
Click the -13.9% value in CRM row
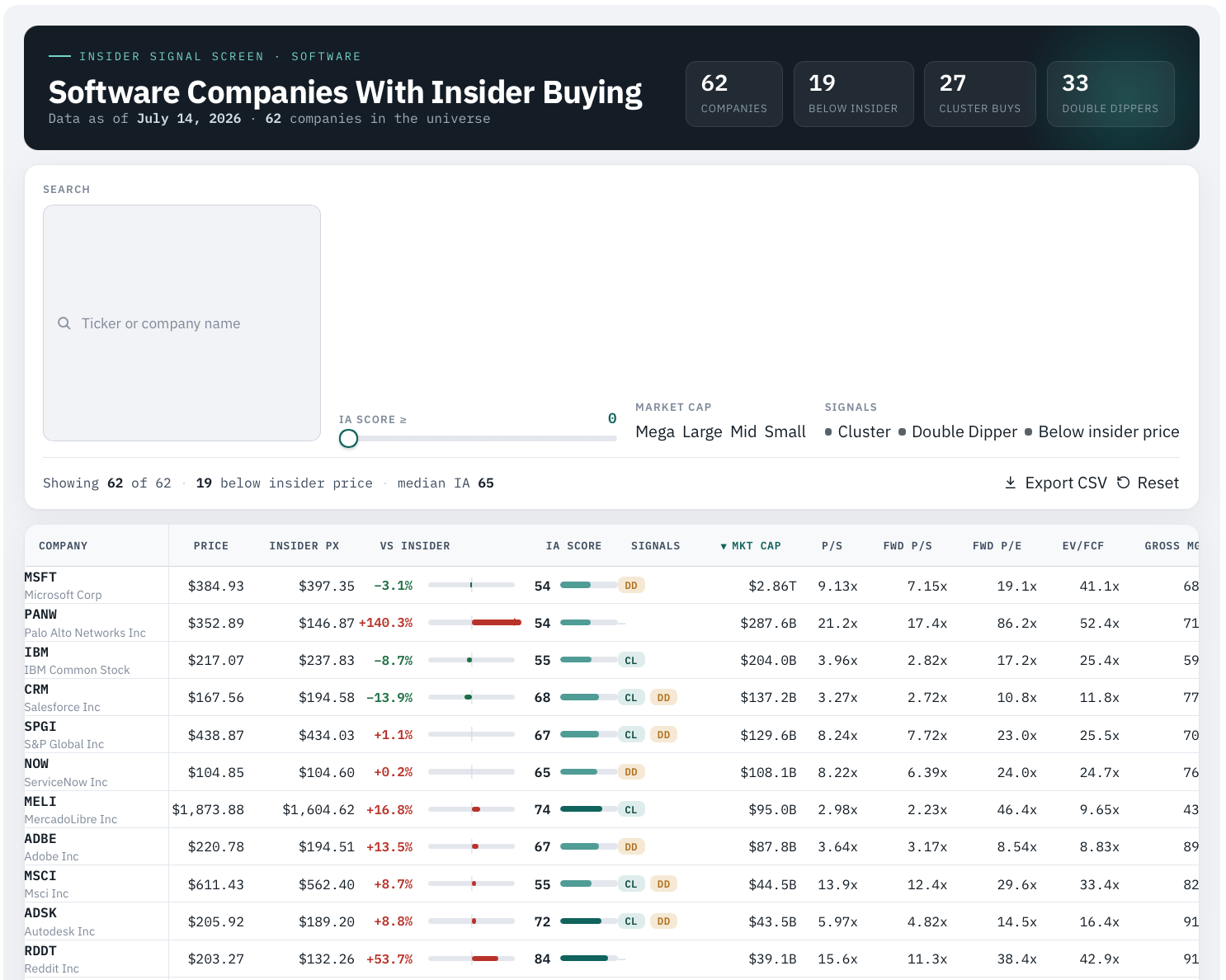(389, 697)
